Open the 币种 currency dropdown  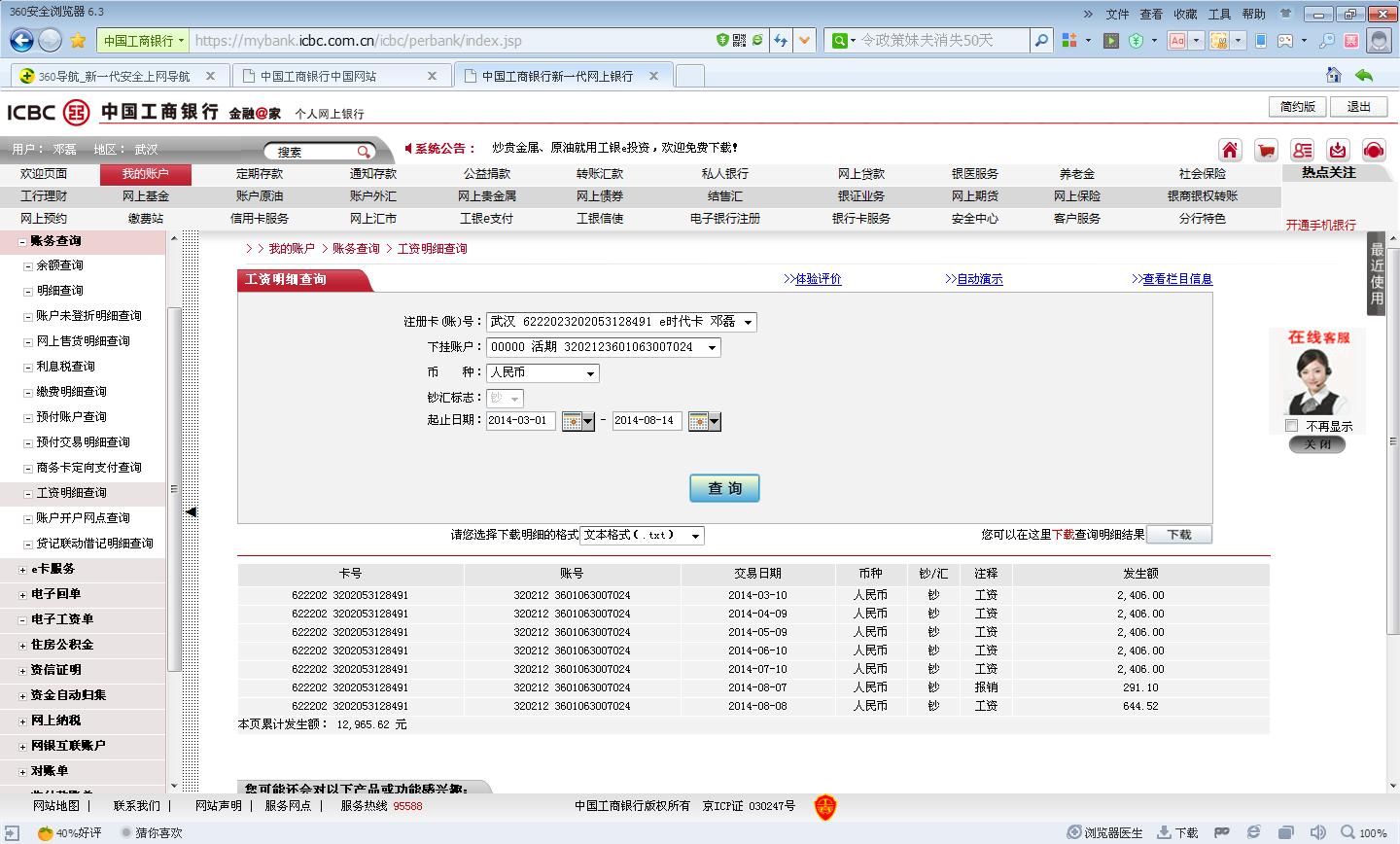point(589,373)
